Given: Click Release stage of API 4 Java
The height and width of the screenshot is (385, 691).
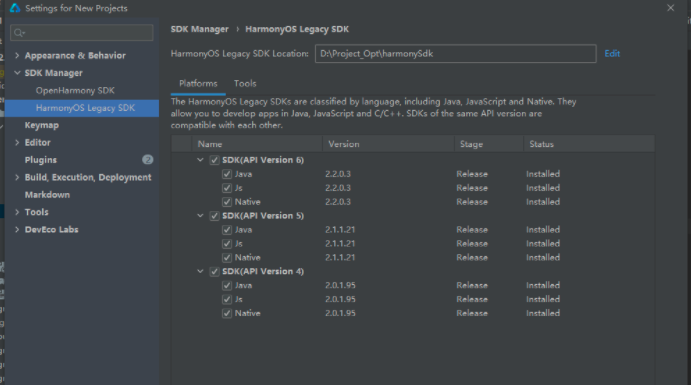Looking at the screenshot, I should coord(472,285).
